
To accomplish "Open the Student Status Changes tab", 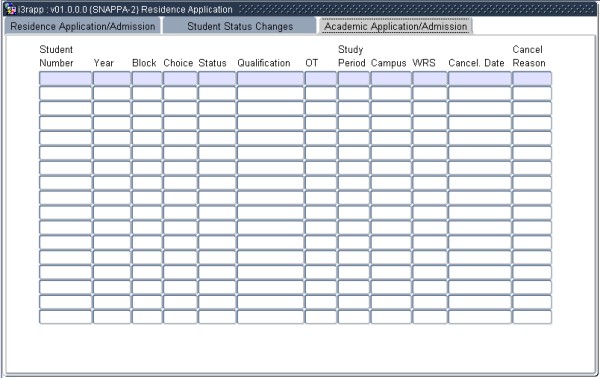I will [240, 26].
